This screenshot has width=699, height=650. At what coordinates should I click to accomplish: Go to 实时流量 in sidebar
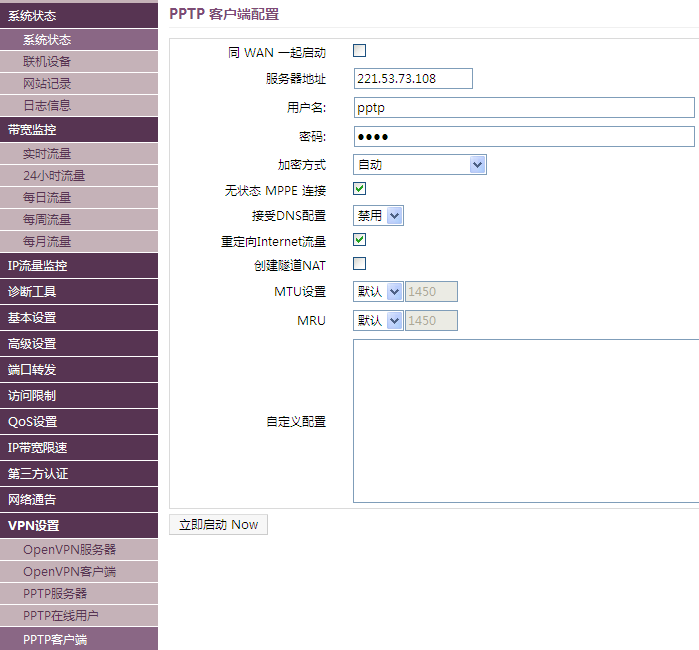(x=47, y=154)
